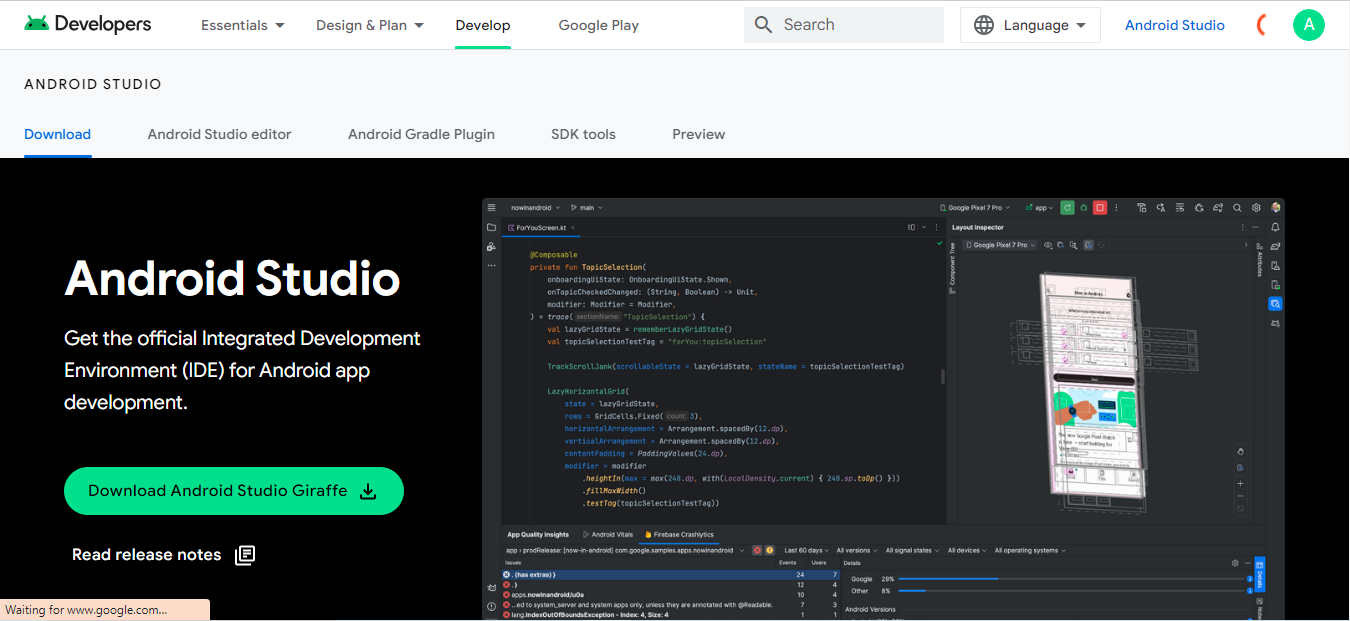Open the Language dropdown arrow
Viewport: 1350px width, 621px height.
click(1082, 25)
